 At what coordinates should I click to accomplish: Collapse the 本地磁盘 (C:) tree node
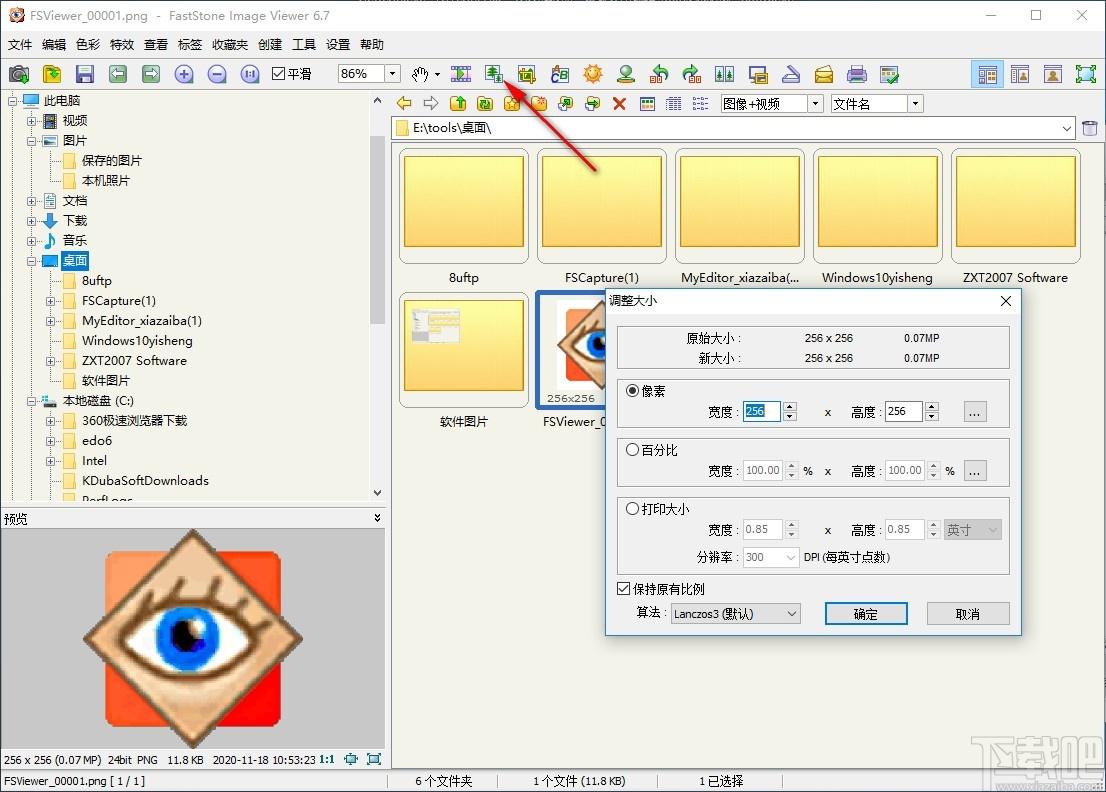click(31, 401)
